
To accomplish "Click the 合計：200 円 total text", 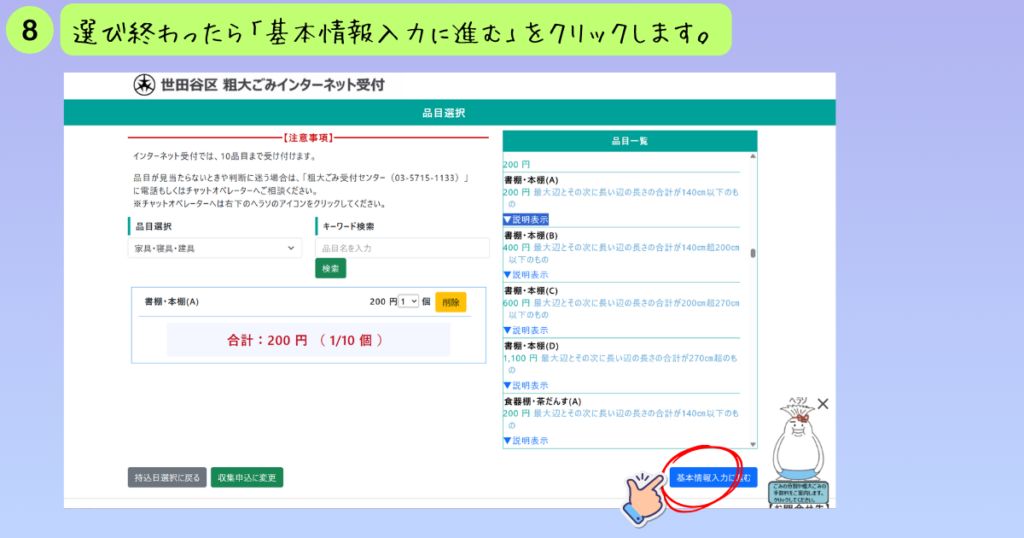I will coord(267,340).
